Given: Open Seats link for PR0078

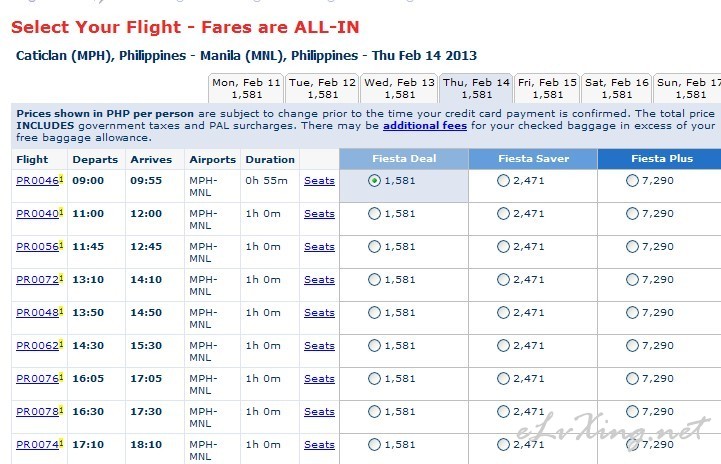Looking at the screenshot, I should tap(319, 412).
